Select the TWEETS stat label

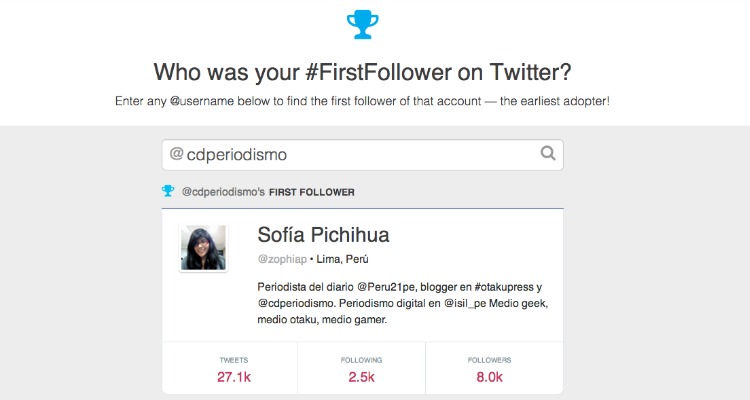(x=234, y=360)
